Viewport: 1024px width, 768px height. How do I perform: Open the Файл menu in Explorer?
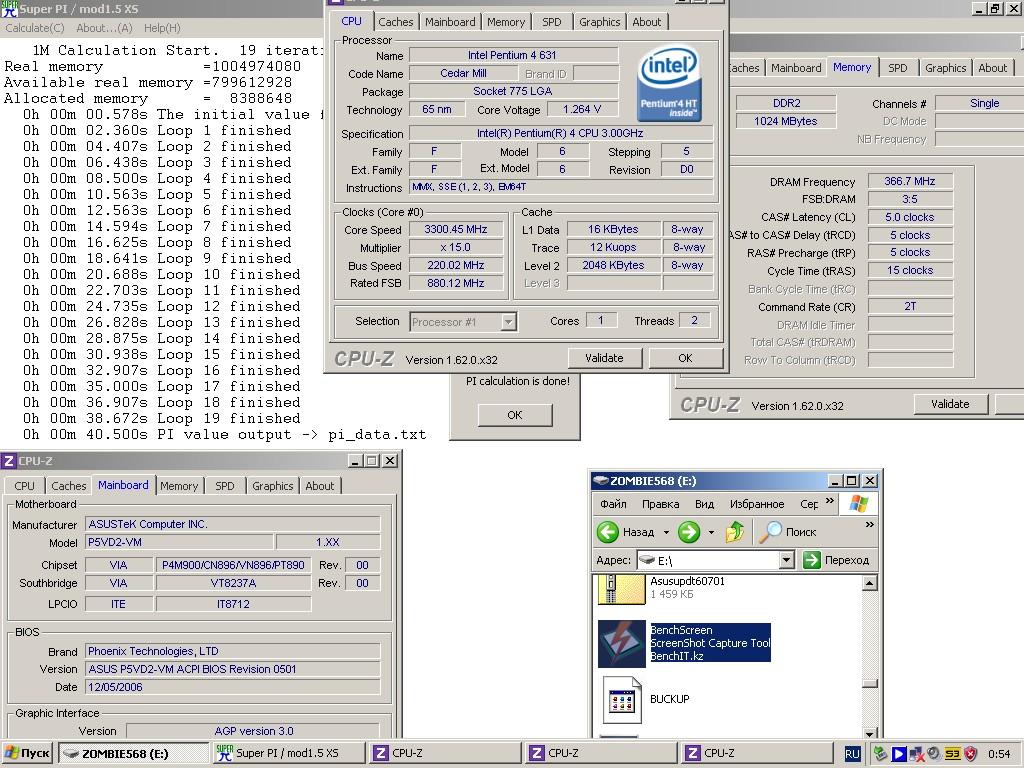pyautogui.click(x=613, y=504)
